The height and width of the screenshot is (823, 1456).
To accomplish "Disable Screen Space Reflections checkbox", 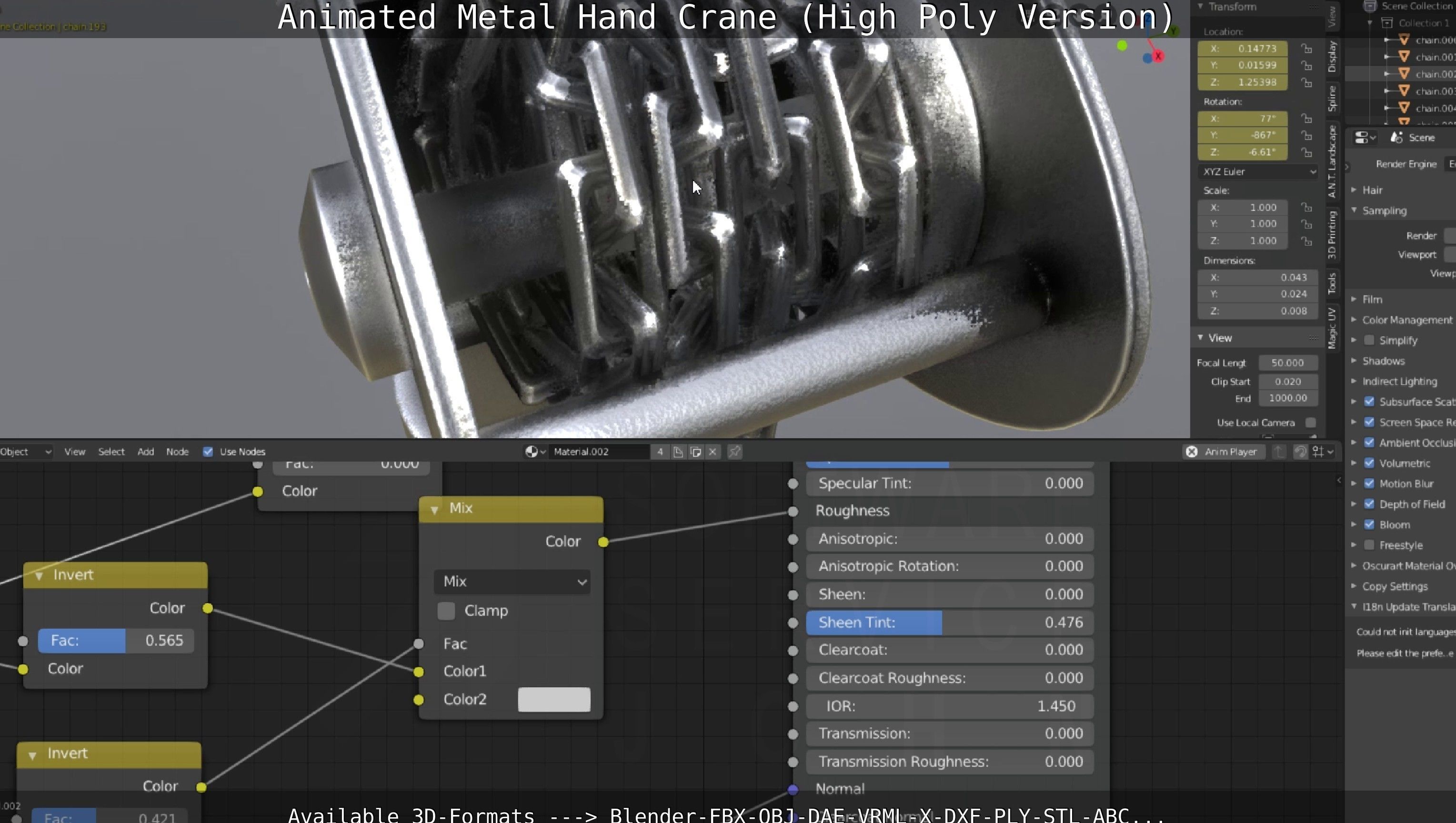I will coord(1369,422).
